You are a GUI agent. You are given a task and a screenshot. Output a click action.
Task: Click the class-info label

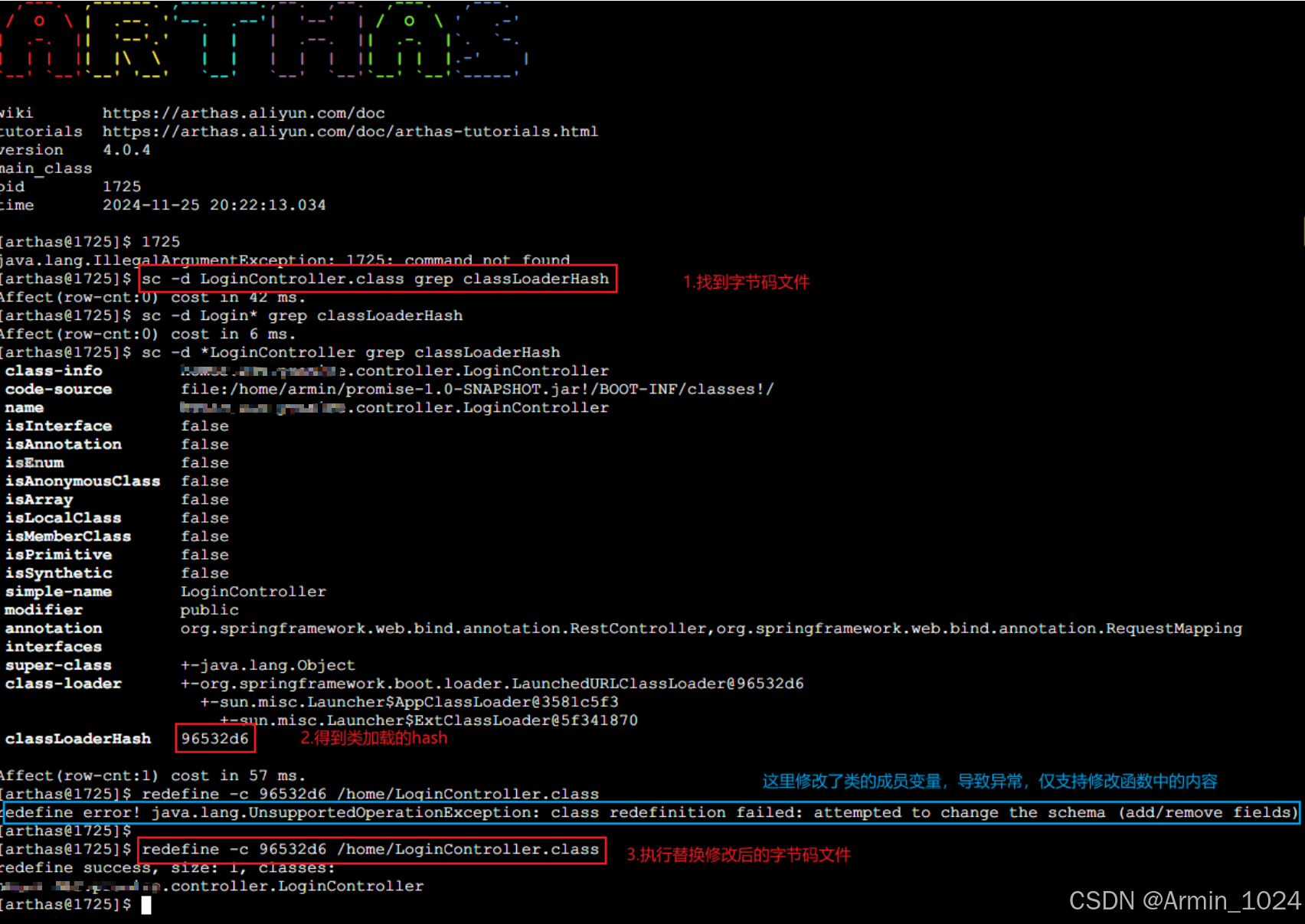click(x=54, y=371)
